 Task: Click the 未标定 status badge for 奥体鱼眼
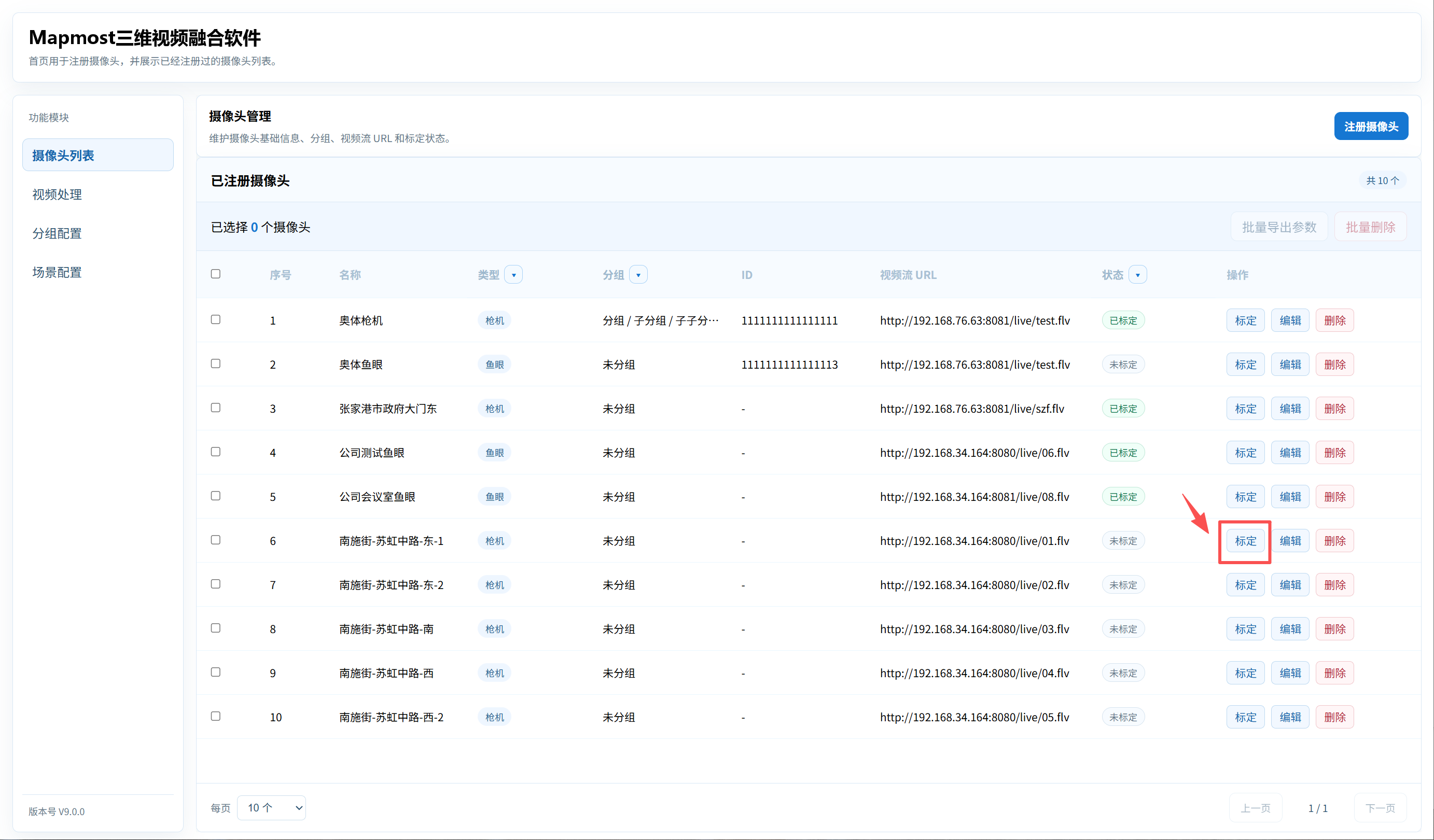click(1123, 364)
